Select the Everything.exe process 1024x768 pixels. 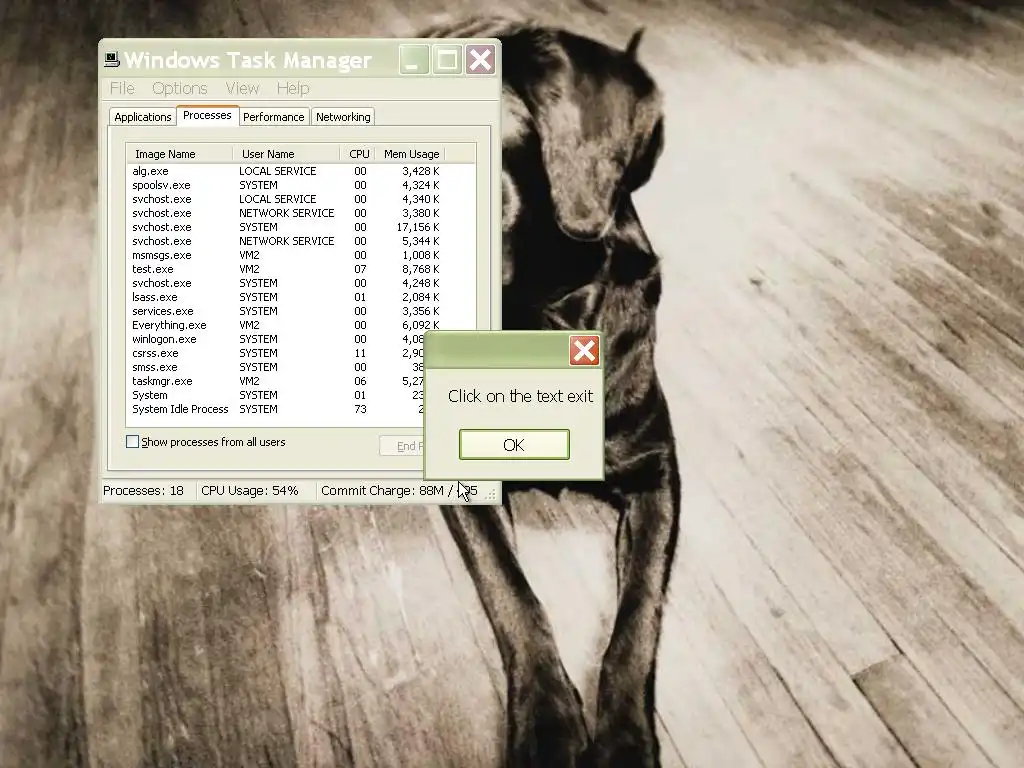[x=286, y=325]
